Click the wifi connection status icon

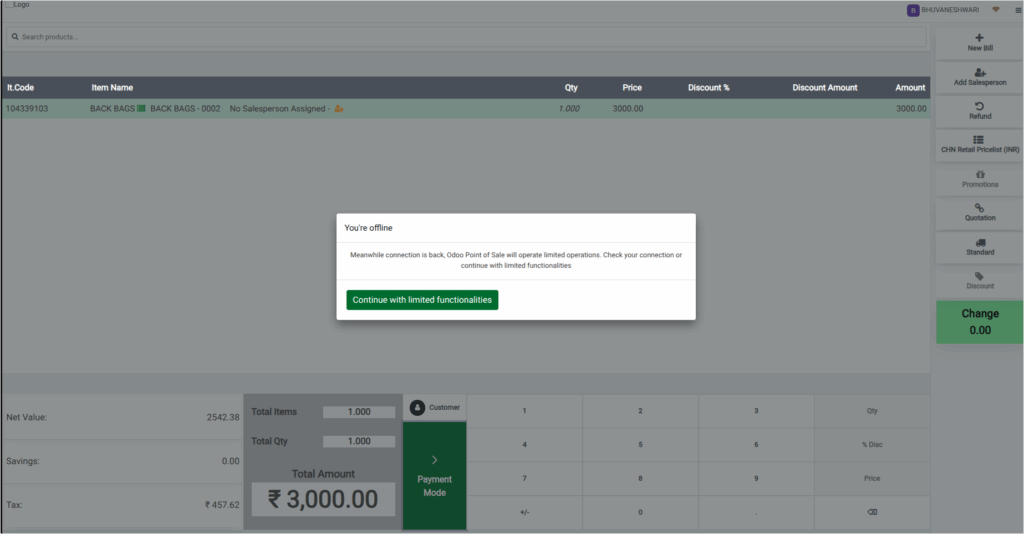(996, 10)
